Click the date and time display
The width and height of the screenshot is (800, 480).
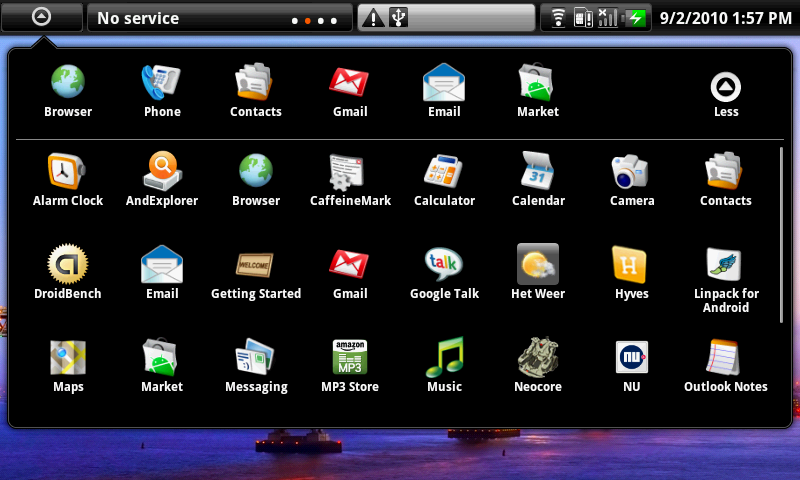click(x=726, y=18)
